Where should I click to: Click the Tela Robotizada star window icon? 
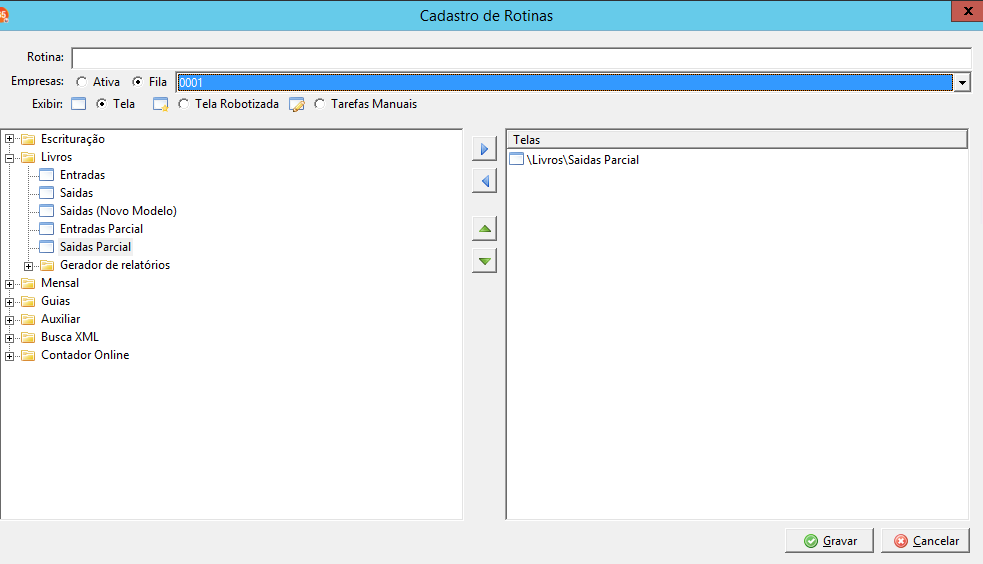(160, 105)
